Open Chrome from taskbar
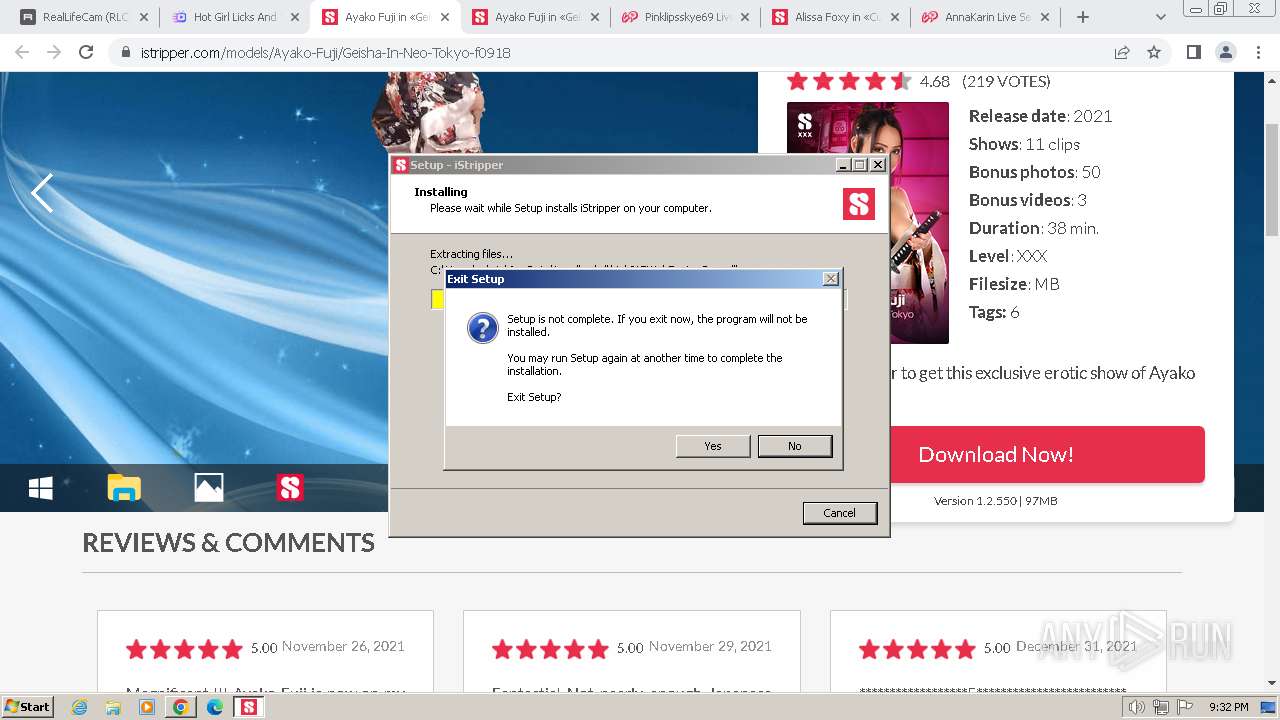 click(181, 707)
